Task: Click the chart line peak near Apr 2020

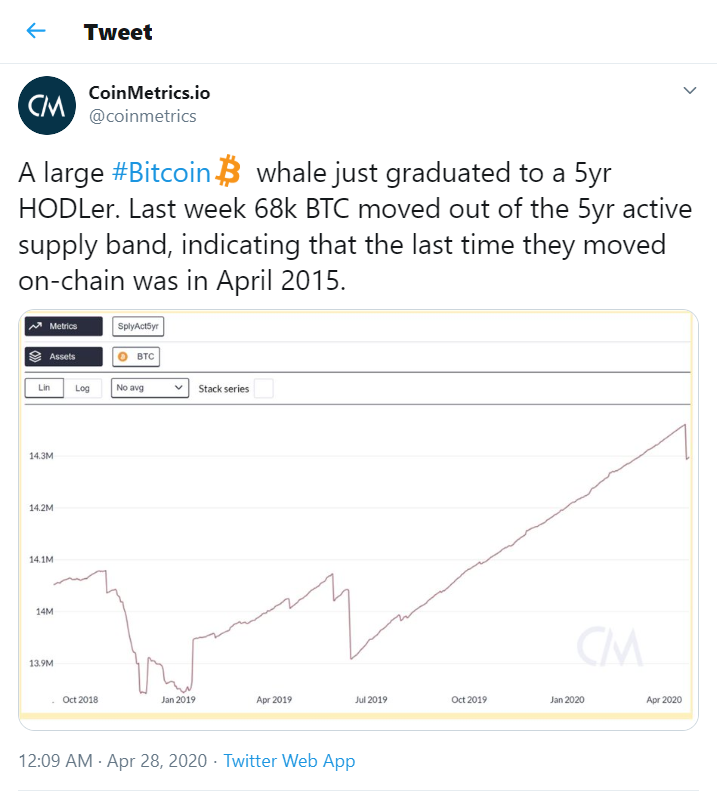Action: 685,425
